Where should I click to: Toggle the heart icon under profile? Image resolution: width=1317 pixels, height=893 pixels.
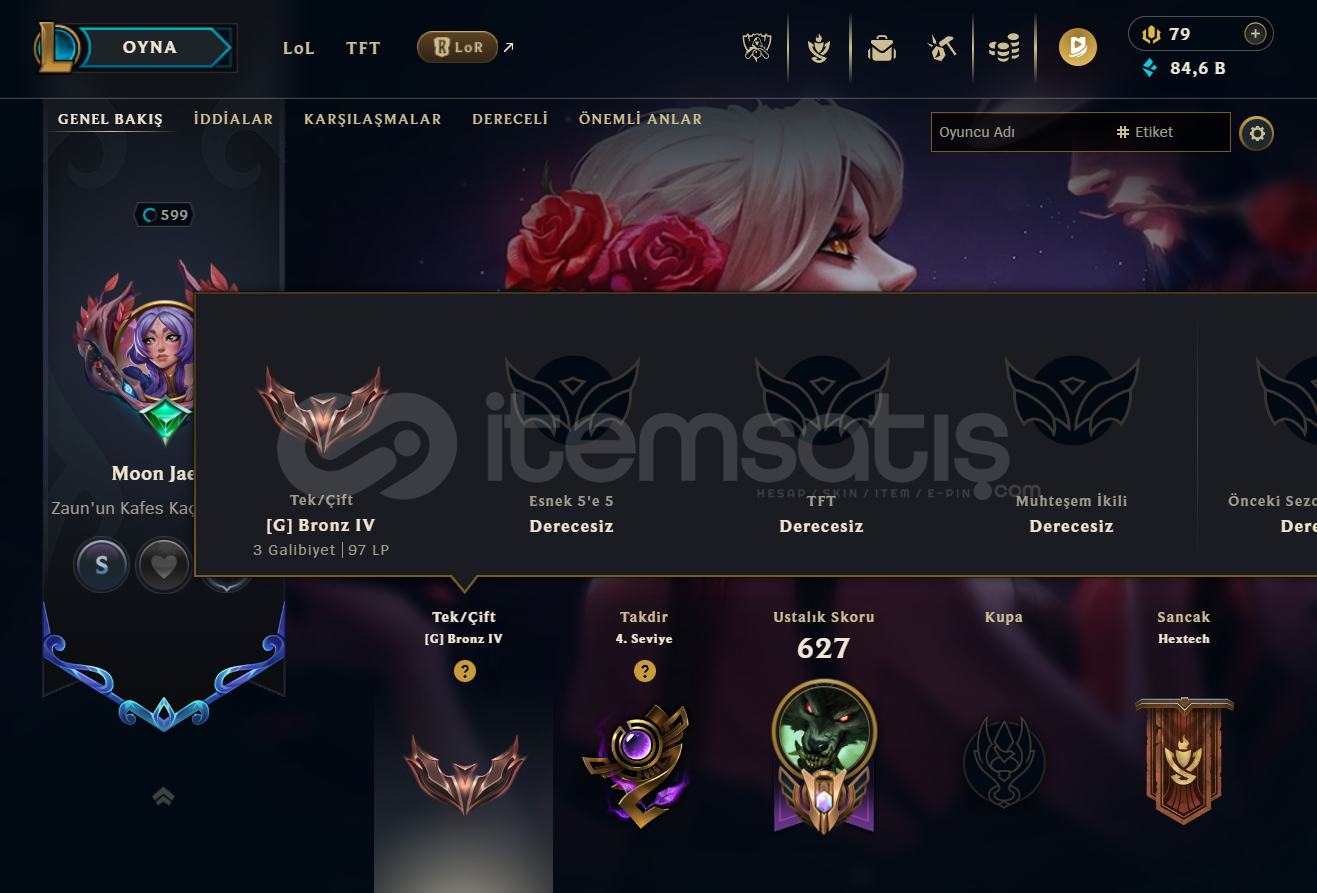[x=163, y=566]
